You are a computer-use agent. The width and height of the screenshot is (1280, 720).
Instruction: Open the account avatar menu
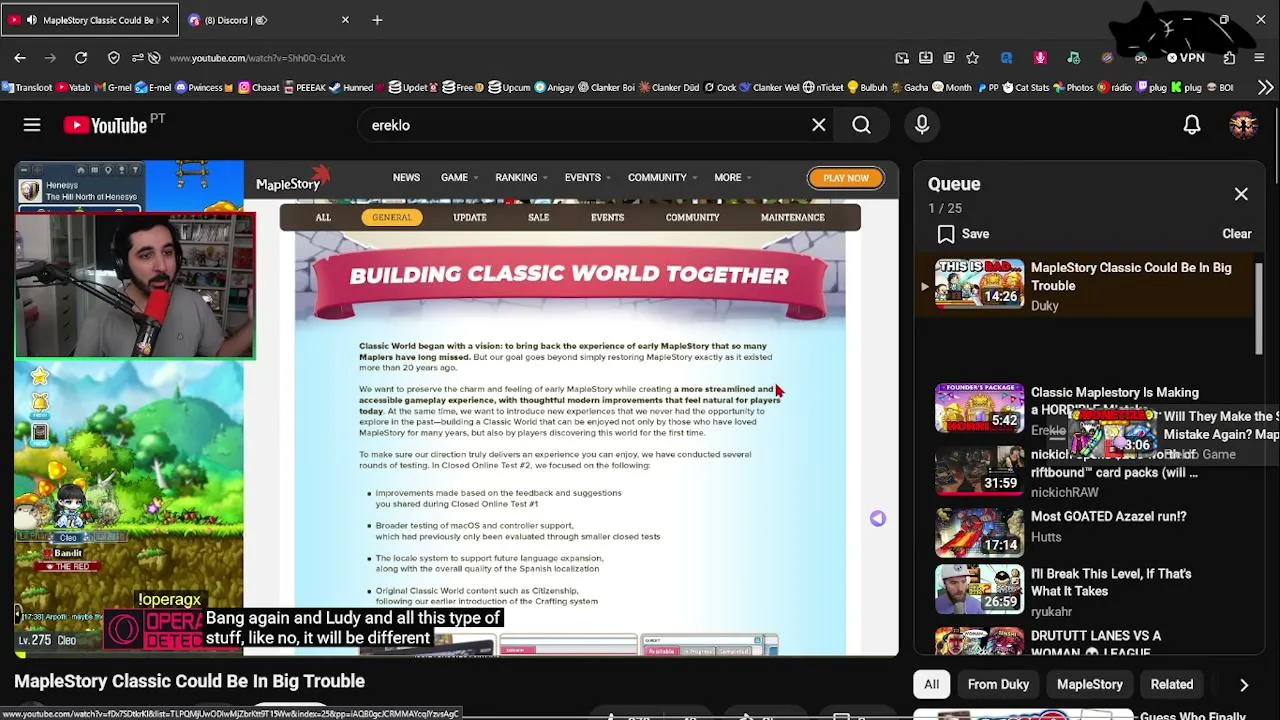pos(1243,125)
